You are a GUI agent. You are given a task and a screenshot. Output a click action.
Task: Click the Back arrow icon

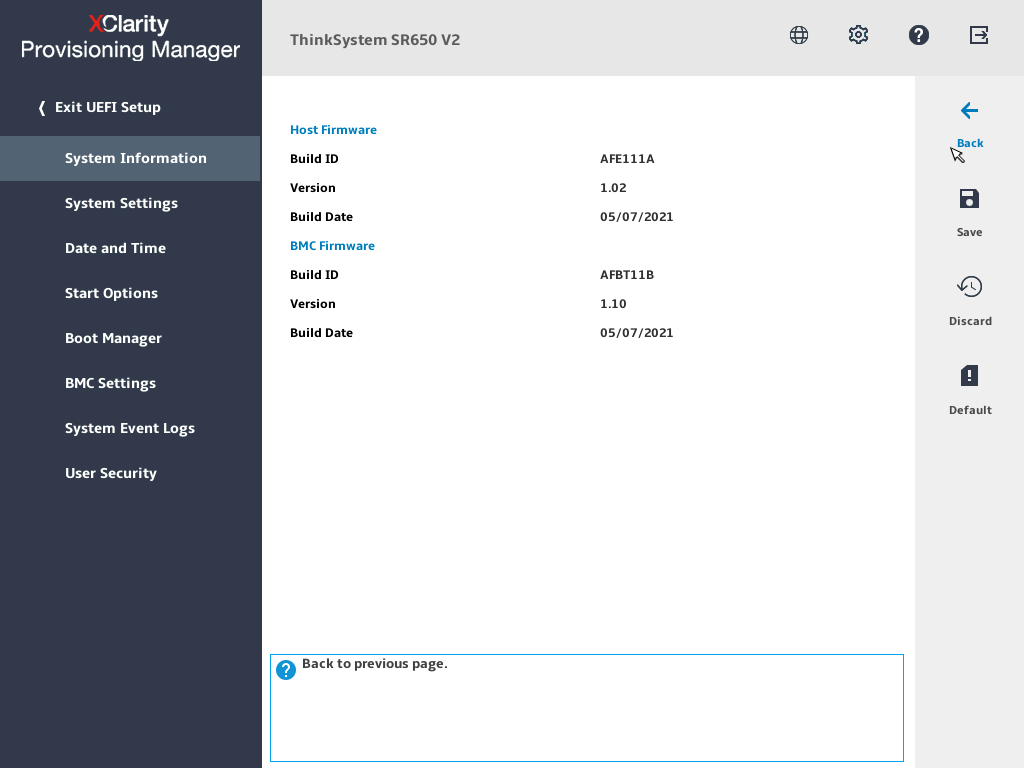point(969,110)
